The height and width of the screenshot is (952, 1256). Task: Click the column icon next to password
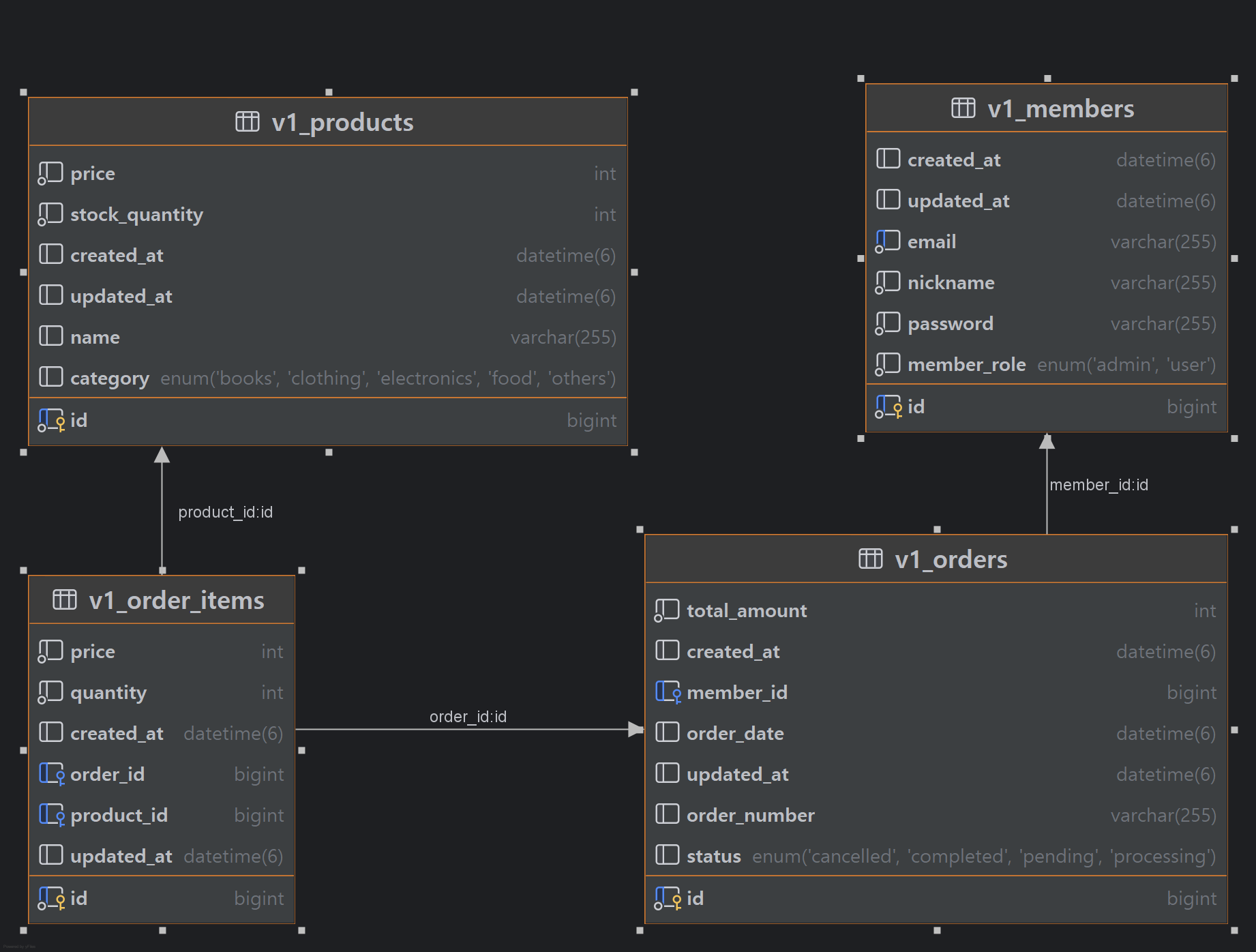pyautogui.click(x=888, y=323)
